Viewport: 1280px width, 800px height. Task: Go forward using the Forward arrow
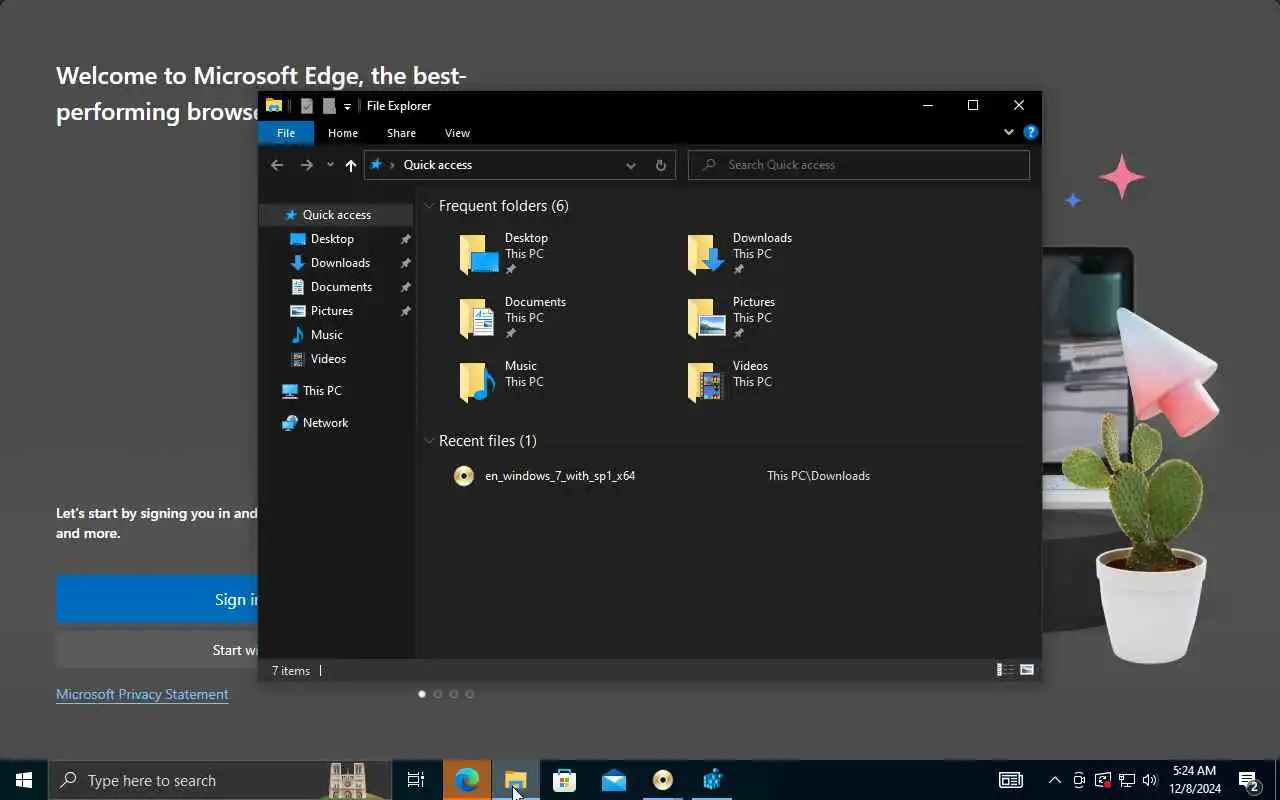pos(307,165)
